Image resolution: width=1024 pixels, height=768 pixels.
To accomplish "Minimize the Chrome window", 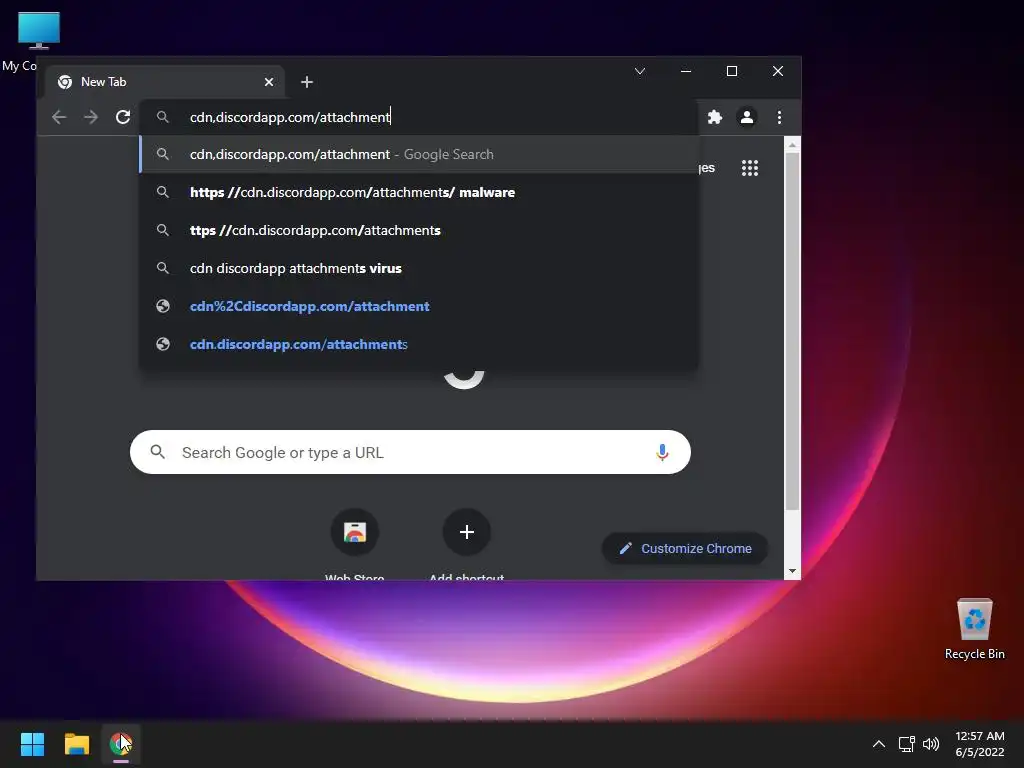I will [686, 71].
